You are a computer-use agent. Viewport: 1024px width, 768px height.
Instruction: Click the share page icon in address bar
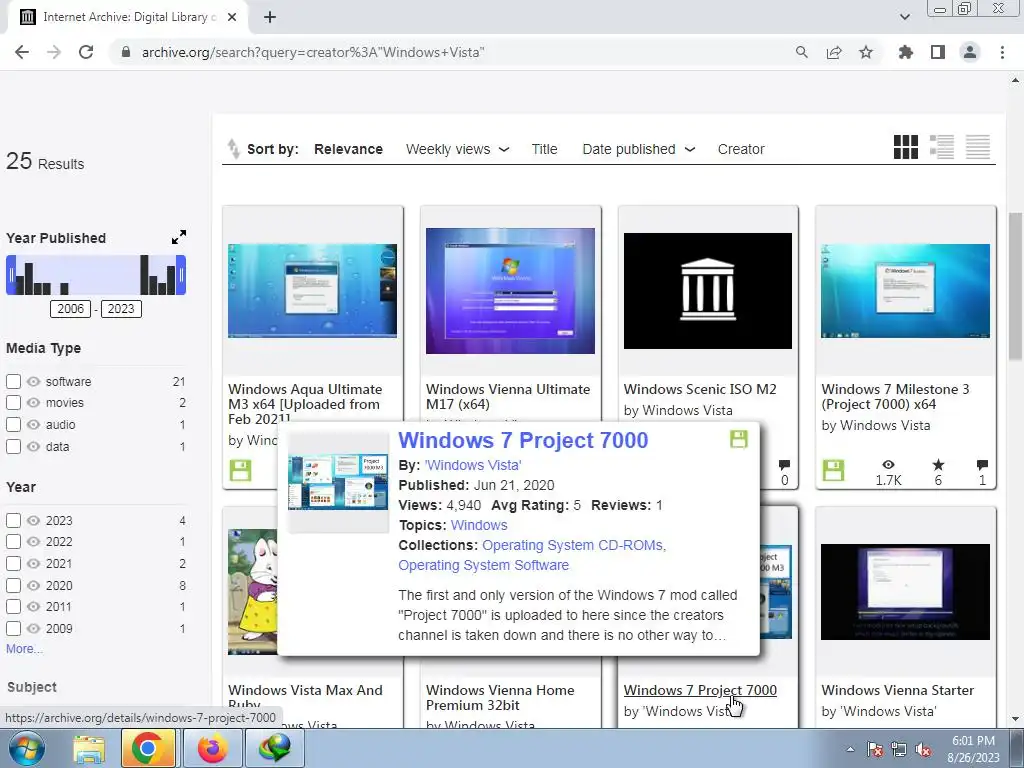coord(834,52)
